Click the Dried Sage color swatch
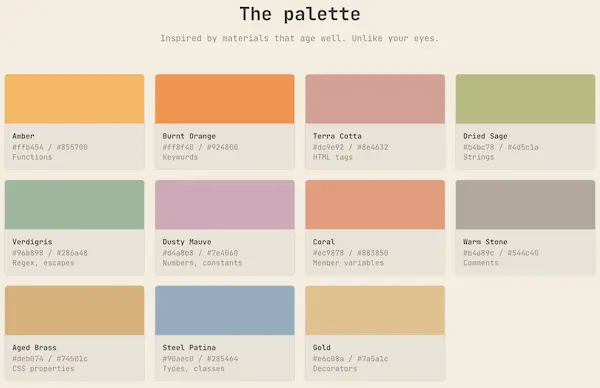 (525, 99)
